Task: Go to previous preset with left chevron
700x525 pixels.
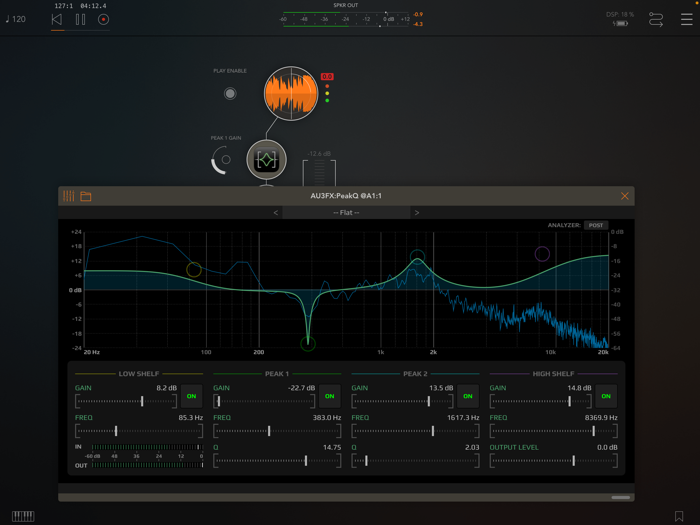Action: (276, 213)
